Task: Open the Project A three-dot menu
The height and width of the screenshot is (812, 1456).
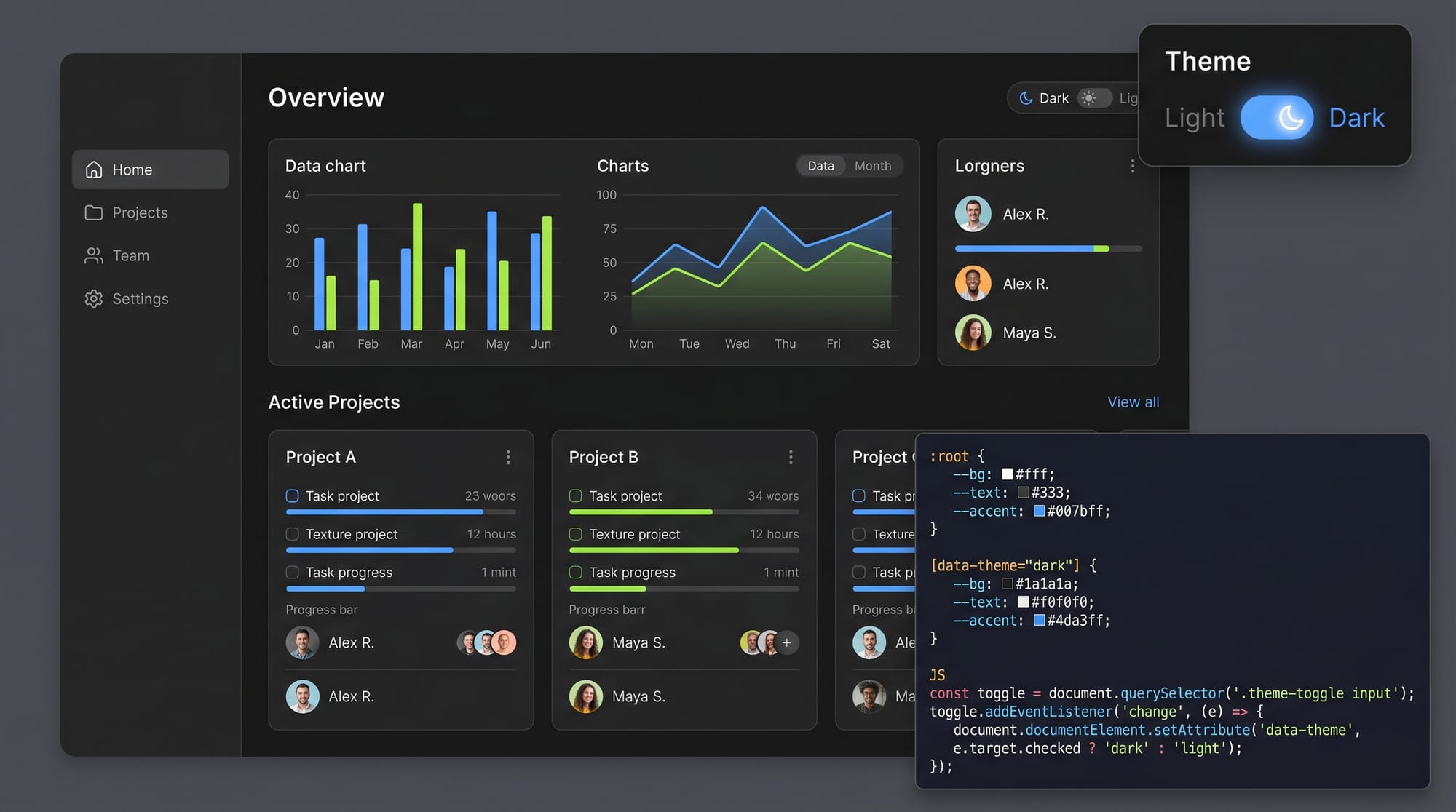Action: click(x=508, y=457)
